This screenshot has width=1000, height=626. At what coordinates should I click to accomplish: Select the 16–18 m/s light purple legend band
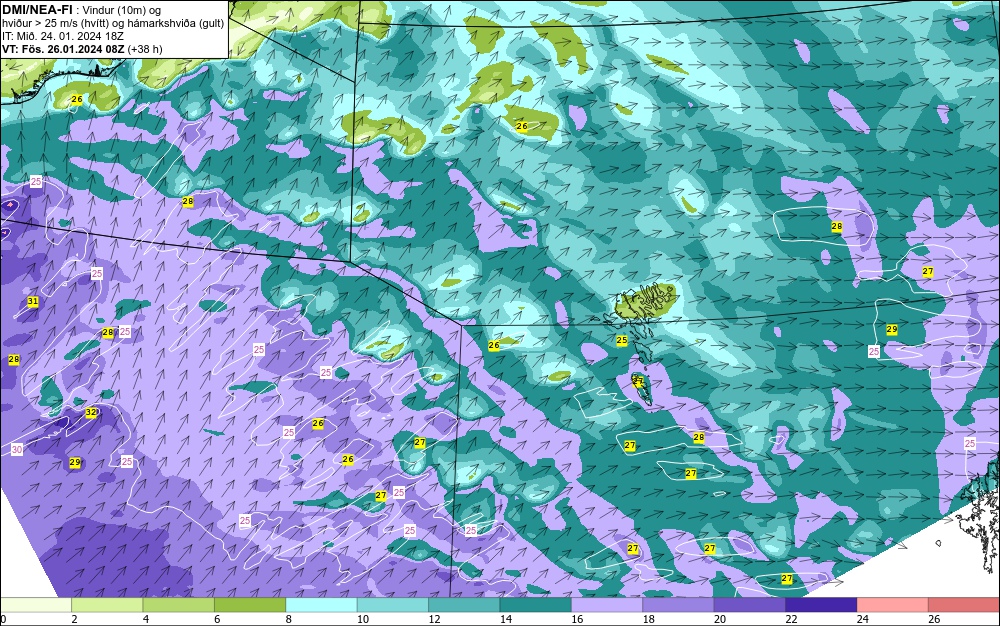[x=607, y=605]
